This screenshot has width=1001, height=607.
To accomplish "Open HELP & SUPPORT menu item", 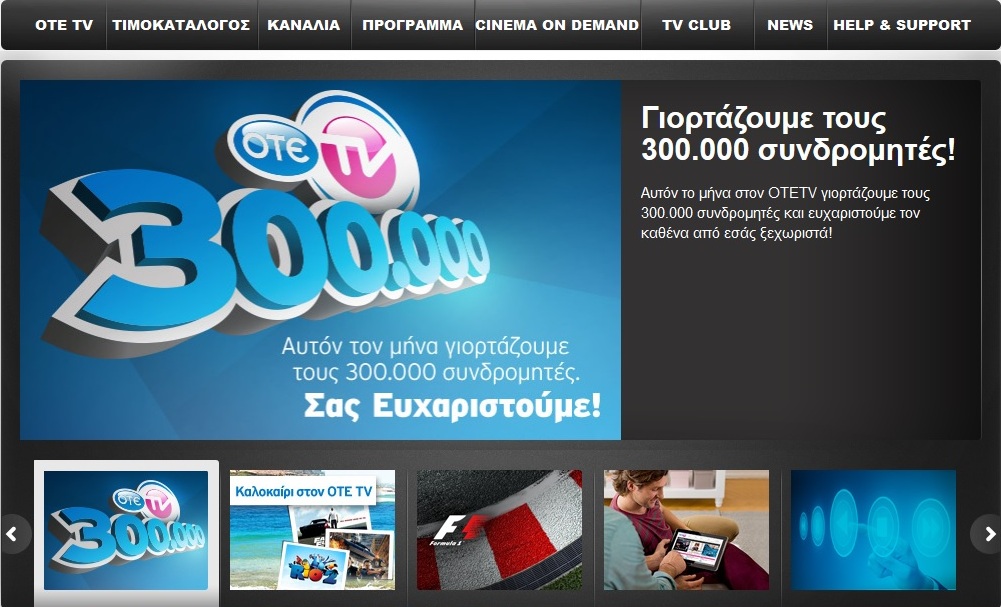I will (902, 26).
